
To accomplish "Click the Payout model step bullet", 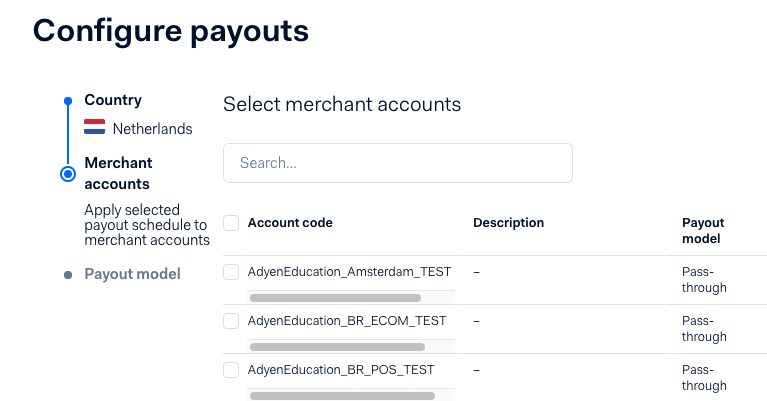I will 68,275.
